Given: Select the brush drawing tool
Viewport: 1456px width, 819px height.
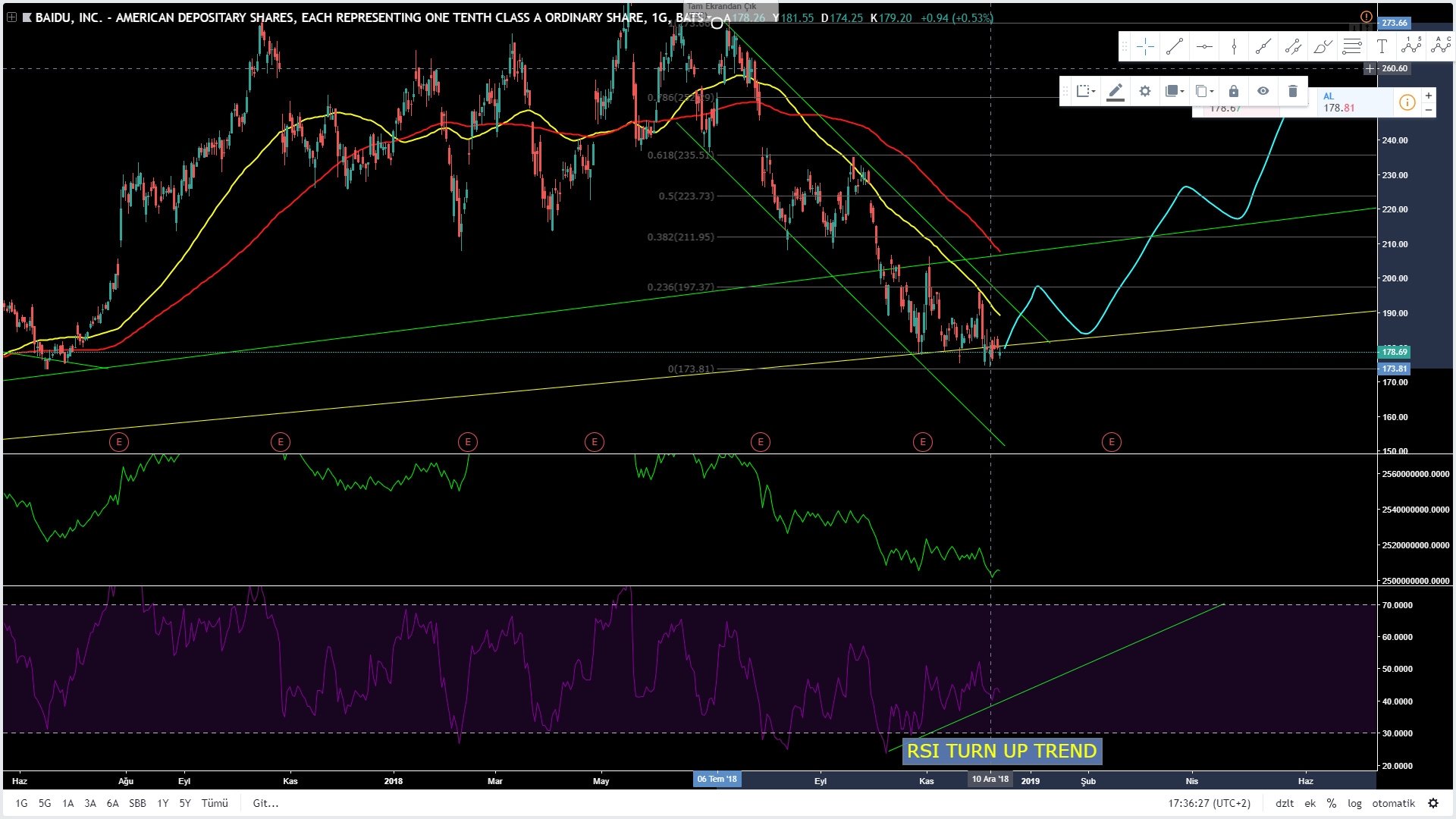Looking at the screenshot, I should 1323,47.
